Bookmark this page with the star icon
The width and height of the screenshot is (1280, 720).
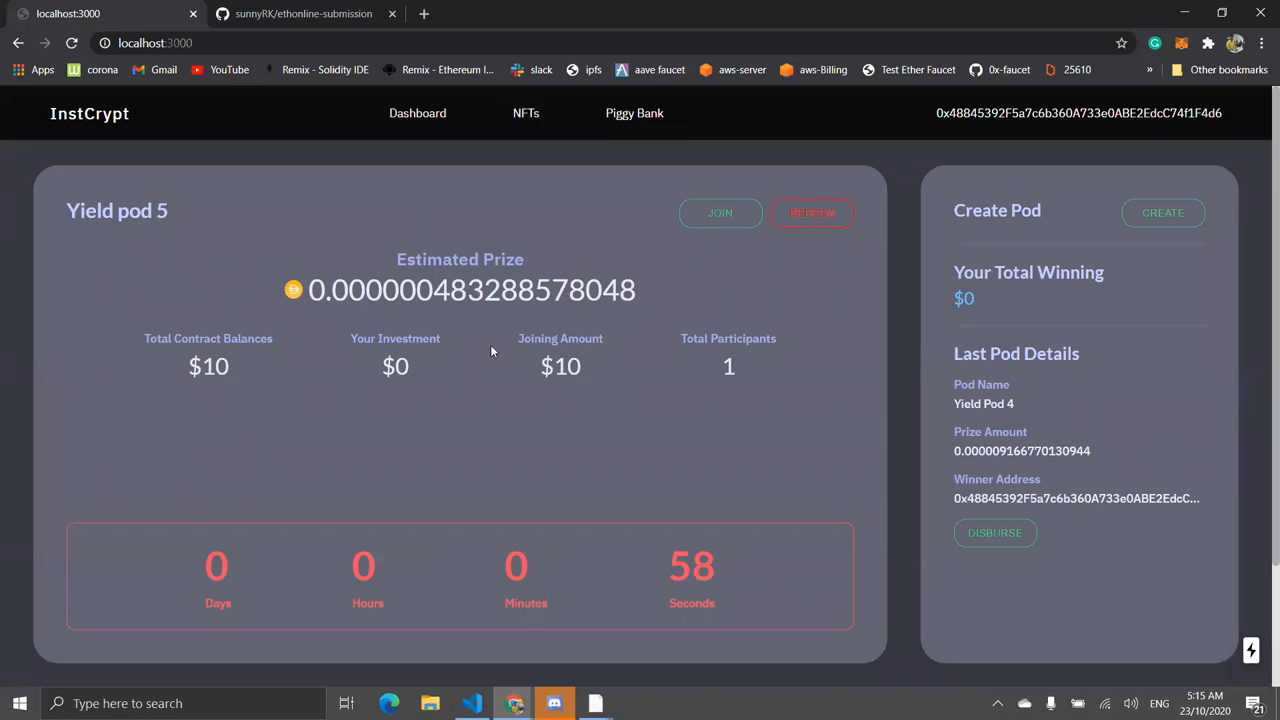pos(1121,43)
